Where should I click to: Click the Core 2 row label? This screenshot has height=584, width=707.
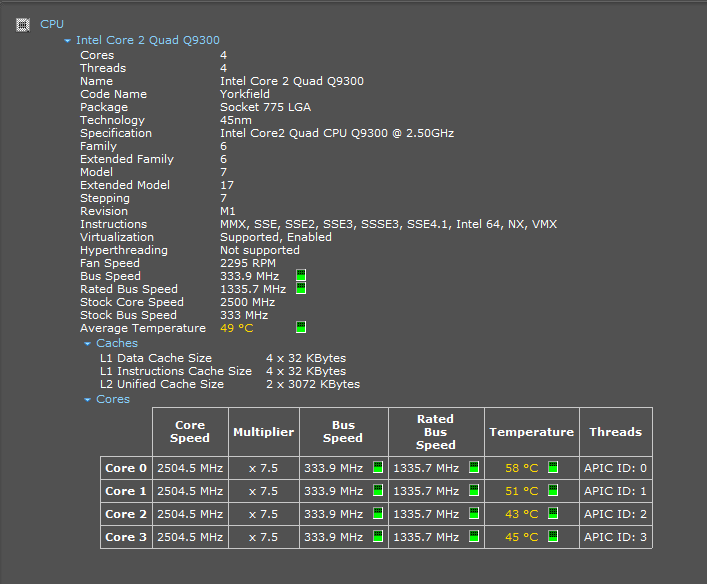[x=126, y=514]
